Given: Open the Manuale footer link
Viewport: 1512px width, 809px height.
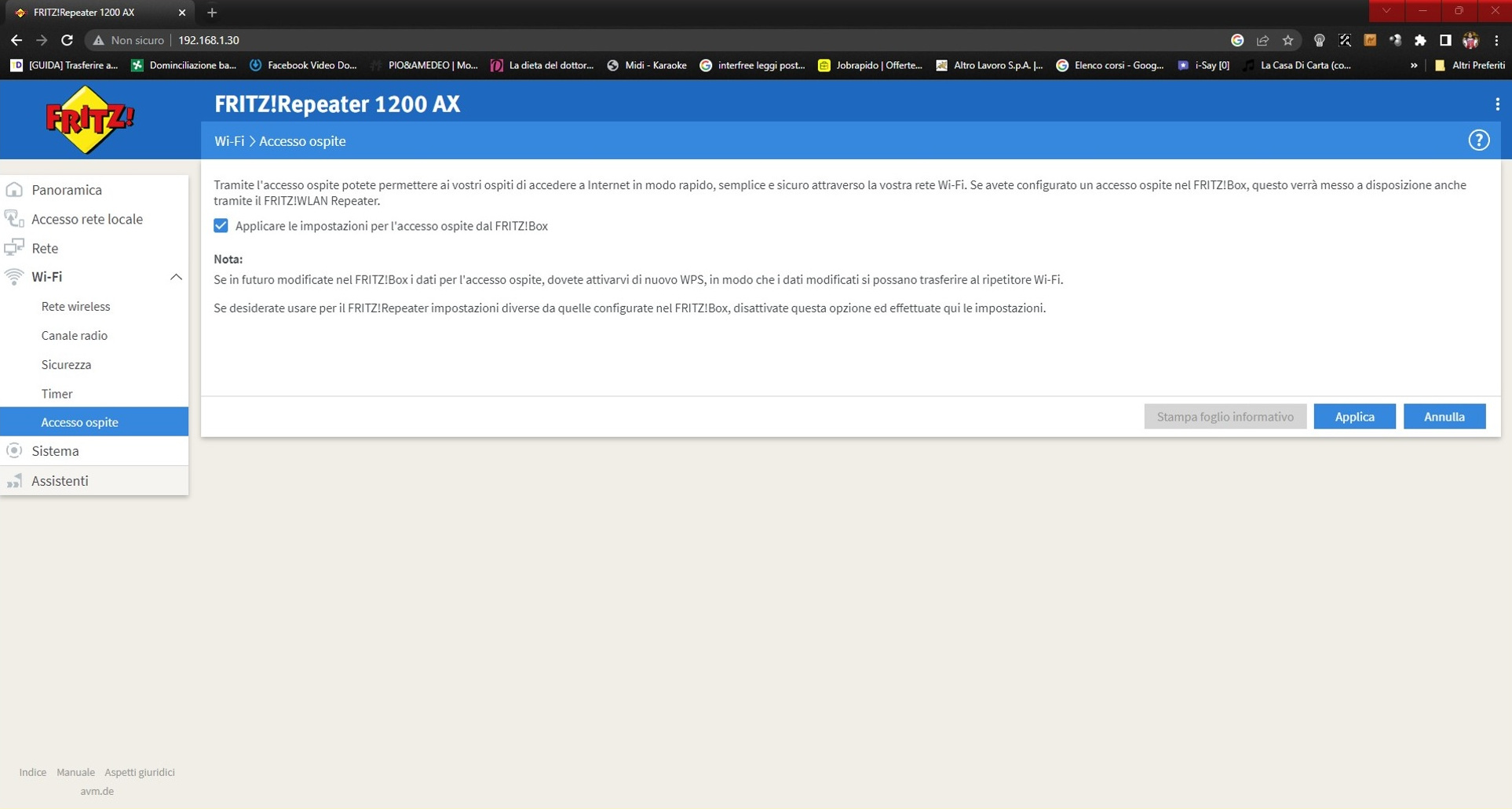Looking at the screenshot, I should pyautogui.click(x=75, y=772).
